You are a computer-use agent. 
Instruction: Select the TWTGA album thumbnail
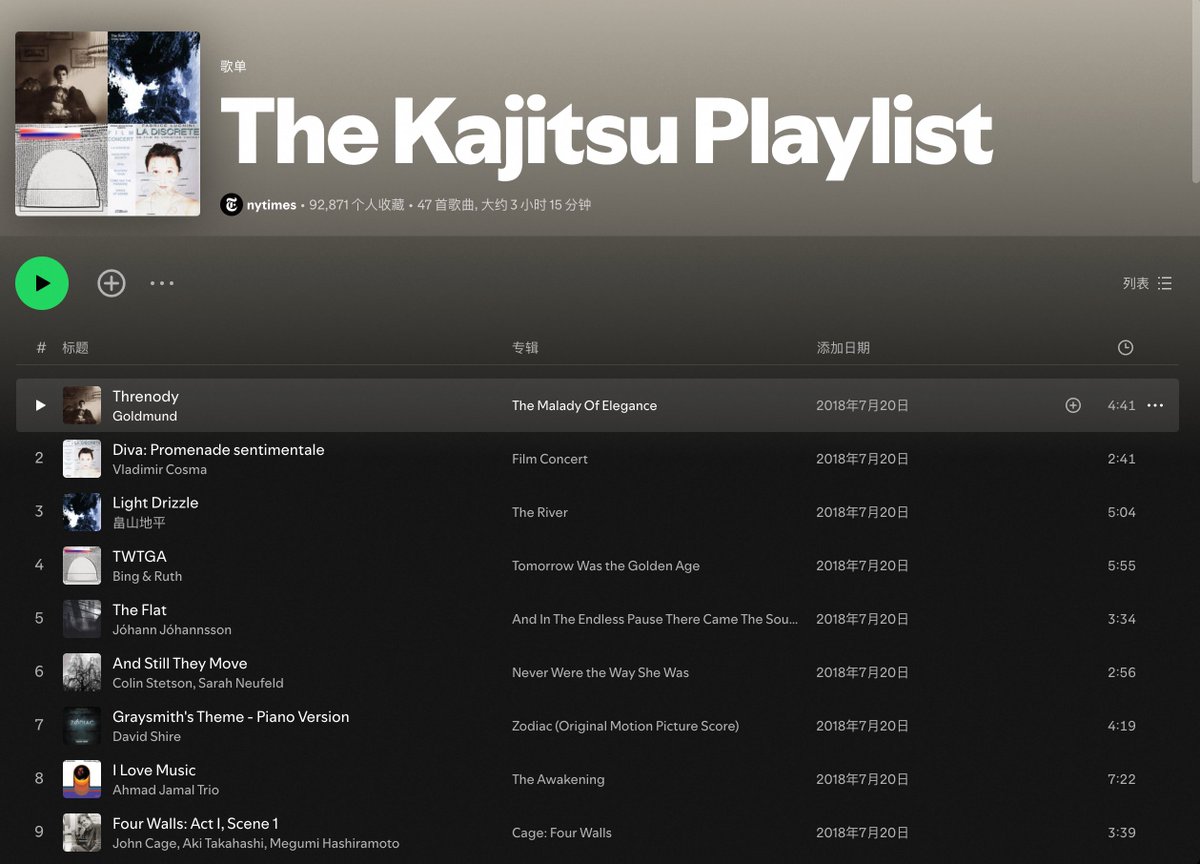coord(82,565)
